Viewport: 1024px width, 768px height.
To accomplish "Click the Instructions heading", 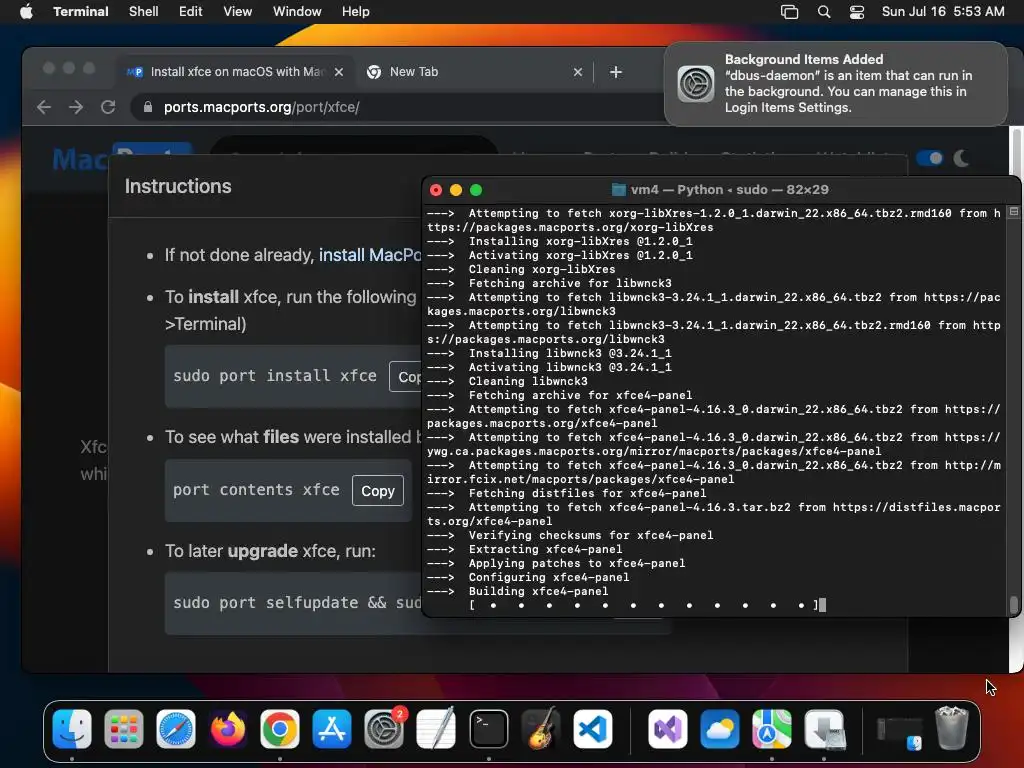I will (x=178, y=186).
